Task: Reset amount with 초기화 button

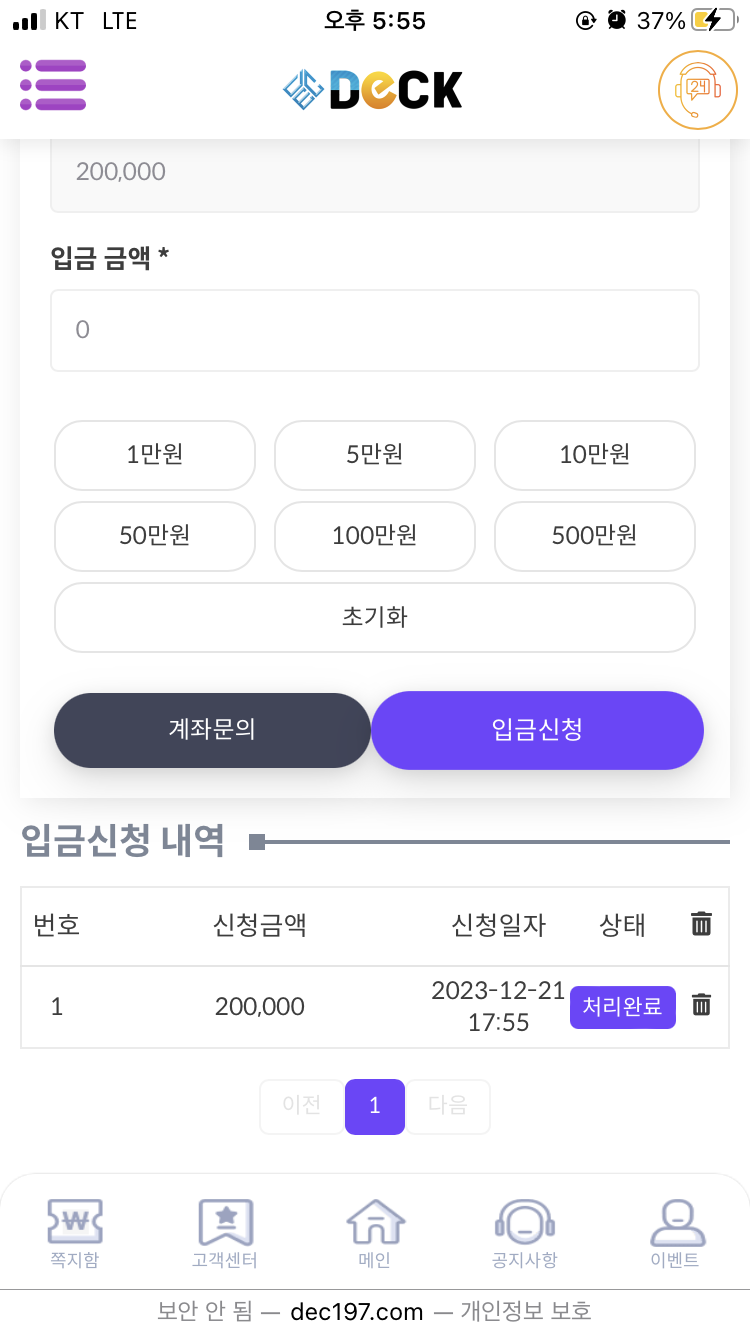Action: click(x=375, y=617)
